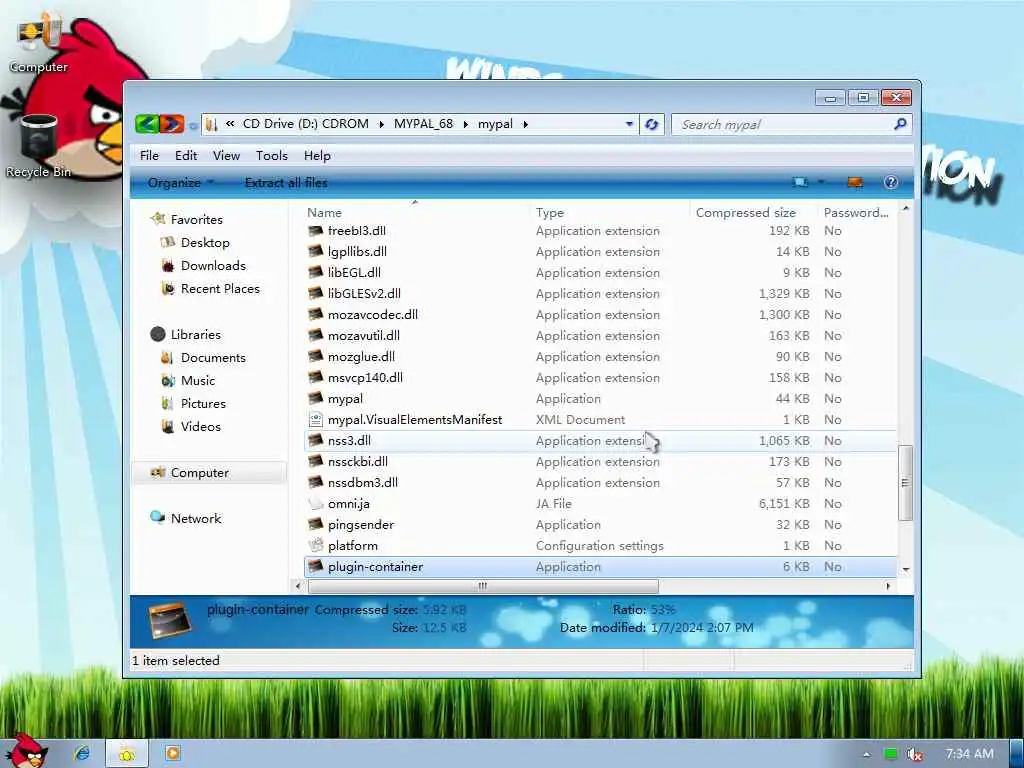1024x768 pixels.
Task: Open the Help menu
Action: 317,155
